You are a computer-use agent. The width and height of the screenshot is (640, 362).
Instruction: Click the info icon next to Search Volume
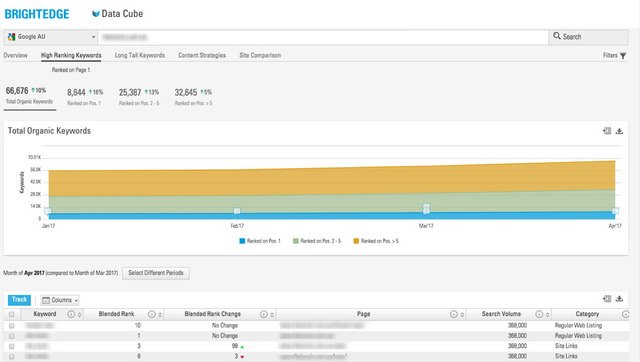coord(539,314)
